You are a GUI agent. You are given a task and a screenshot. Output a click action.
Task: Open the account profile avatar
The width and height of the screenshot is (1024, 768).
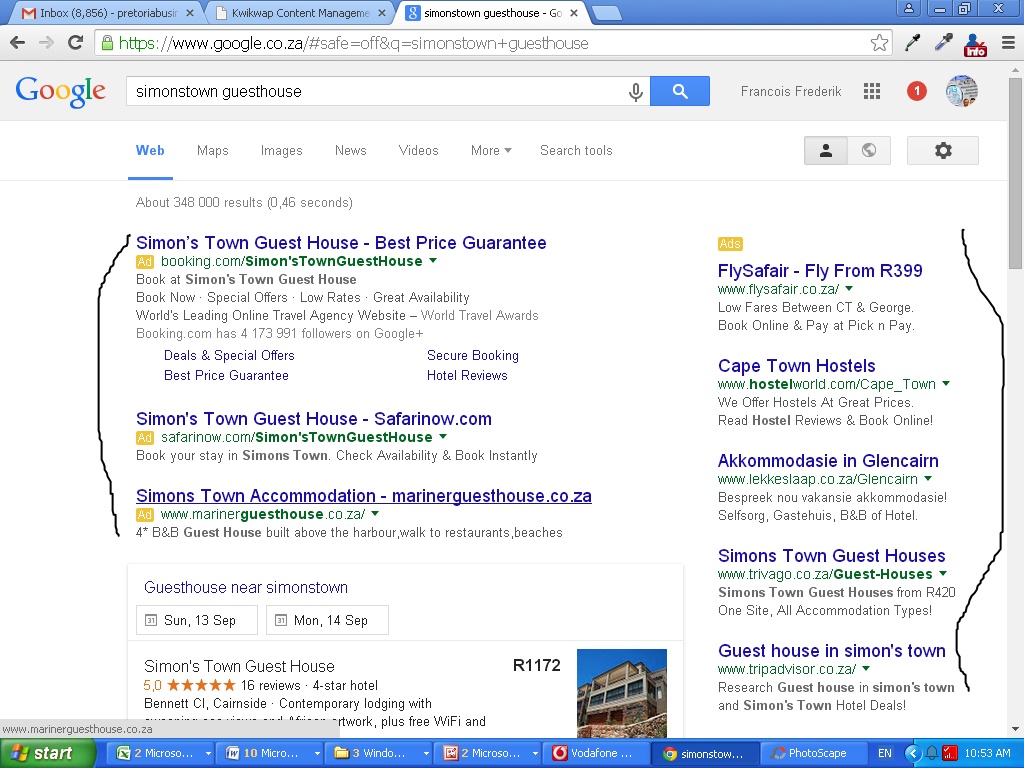pos(962,91)
